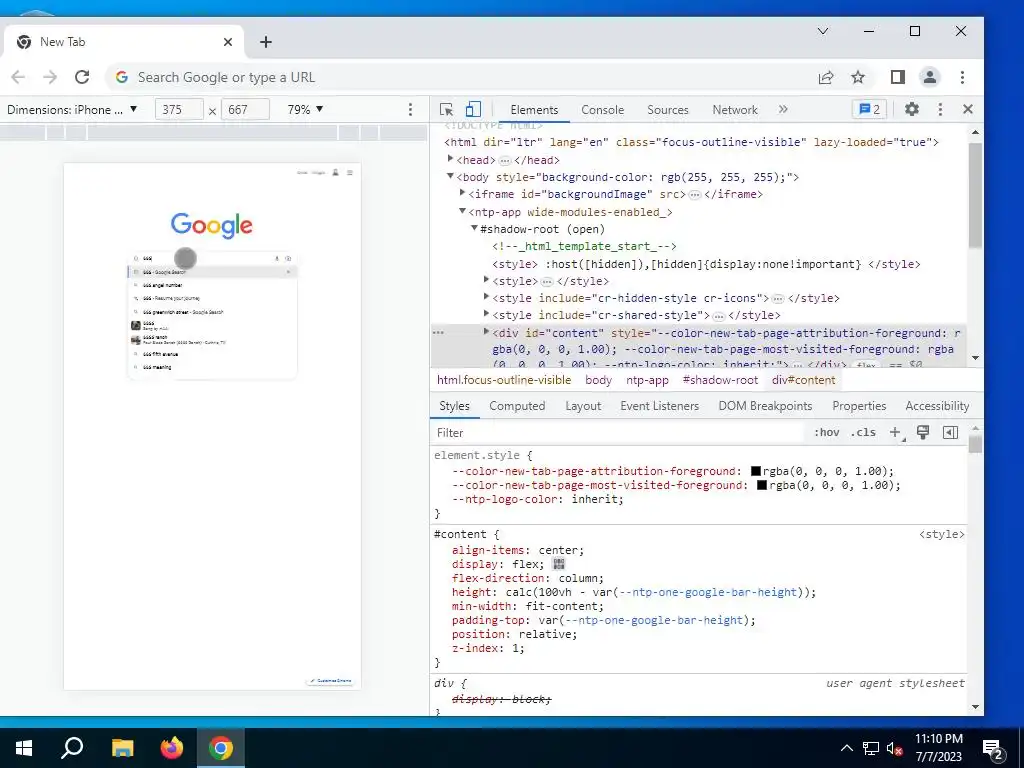Select the #shadow-root breadcrumb
The image size is (1024, 768).
[720, 380]
